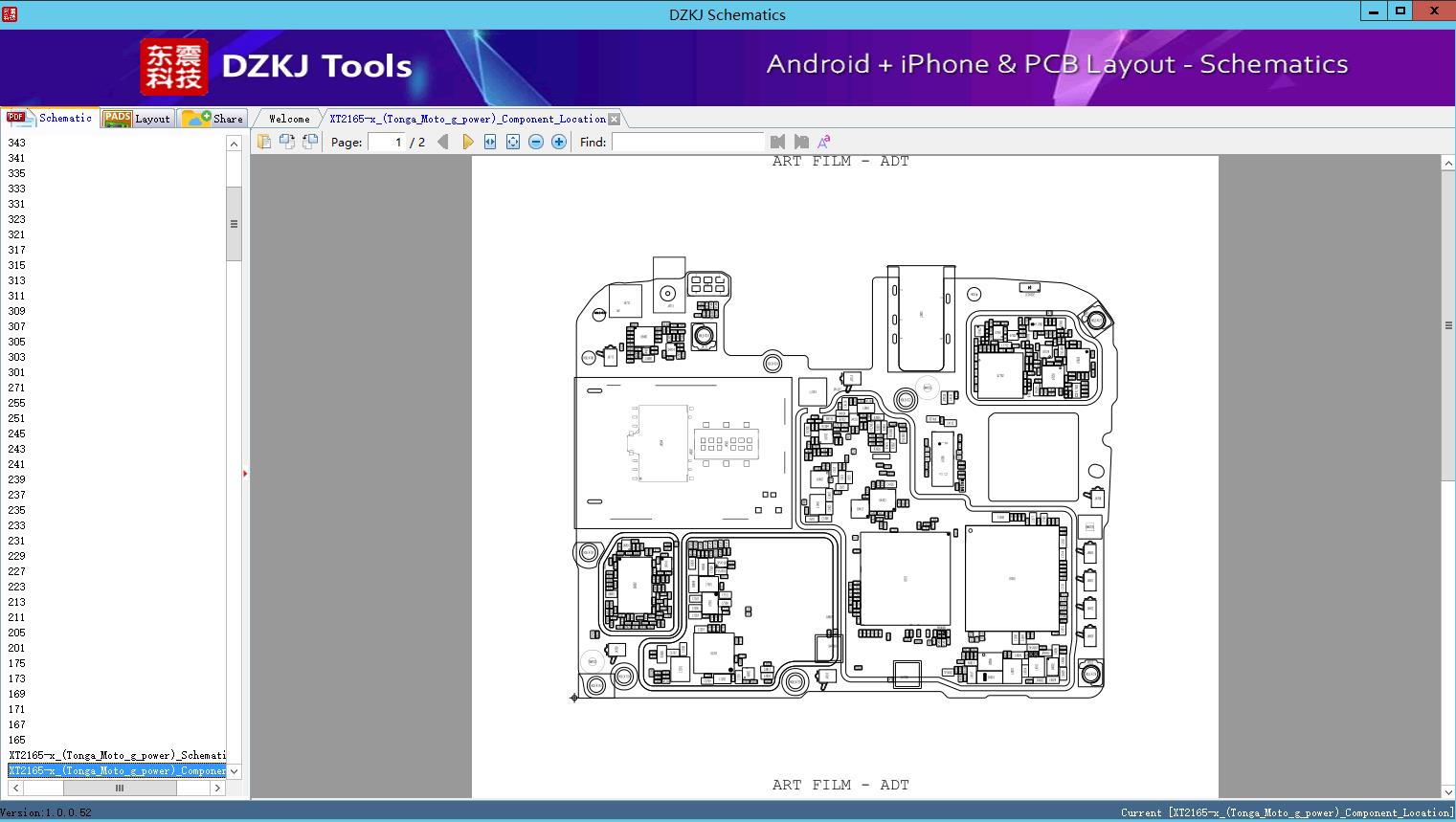Close the Component_Location document tab
Viewport: 1456px width, 822px height.
pyautogui.click(x=615, y=119)
